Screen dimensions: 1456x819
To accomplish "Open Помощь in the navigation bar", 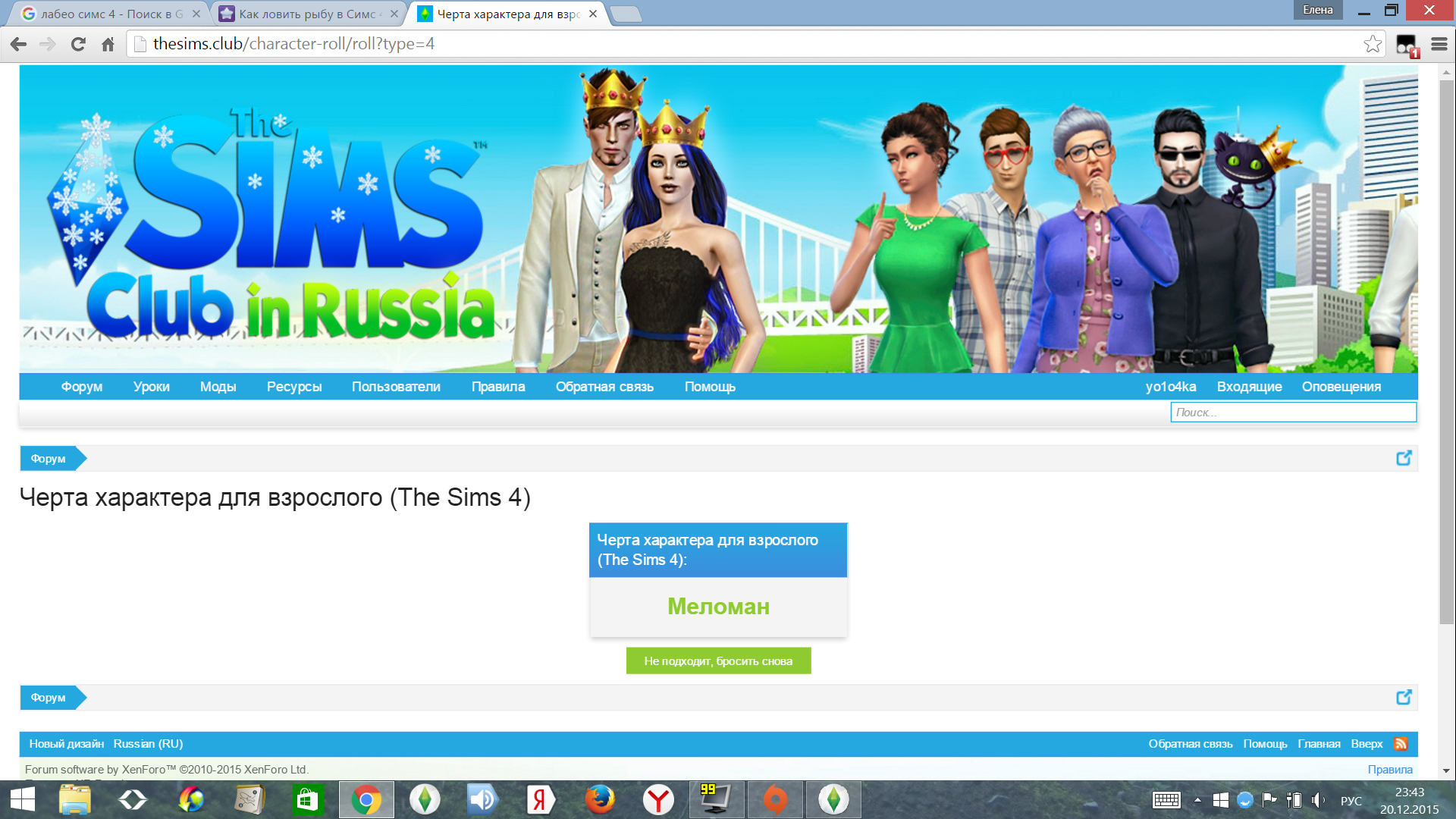I will (x=710, y=387).
